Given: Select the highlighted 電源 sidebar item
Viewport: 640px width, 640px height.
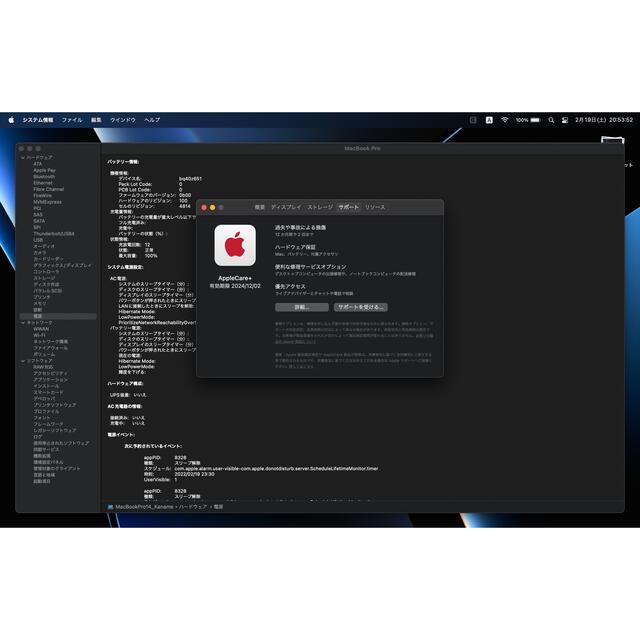Looking at the screenshot, I should (58, 316).
